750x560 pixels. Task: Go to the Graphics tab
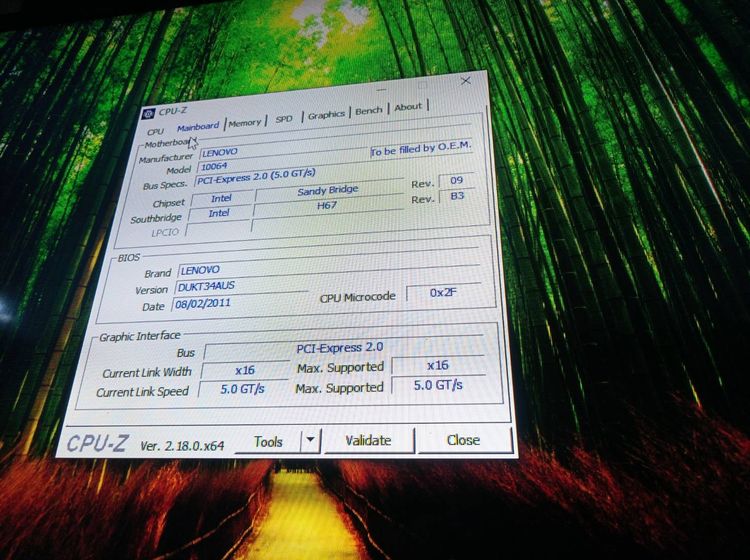click(x=326, y=115)
